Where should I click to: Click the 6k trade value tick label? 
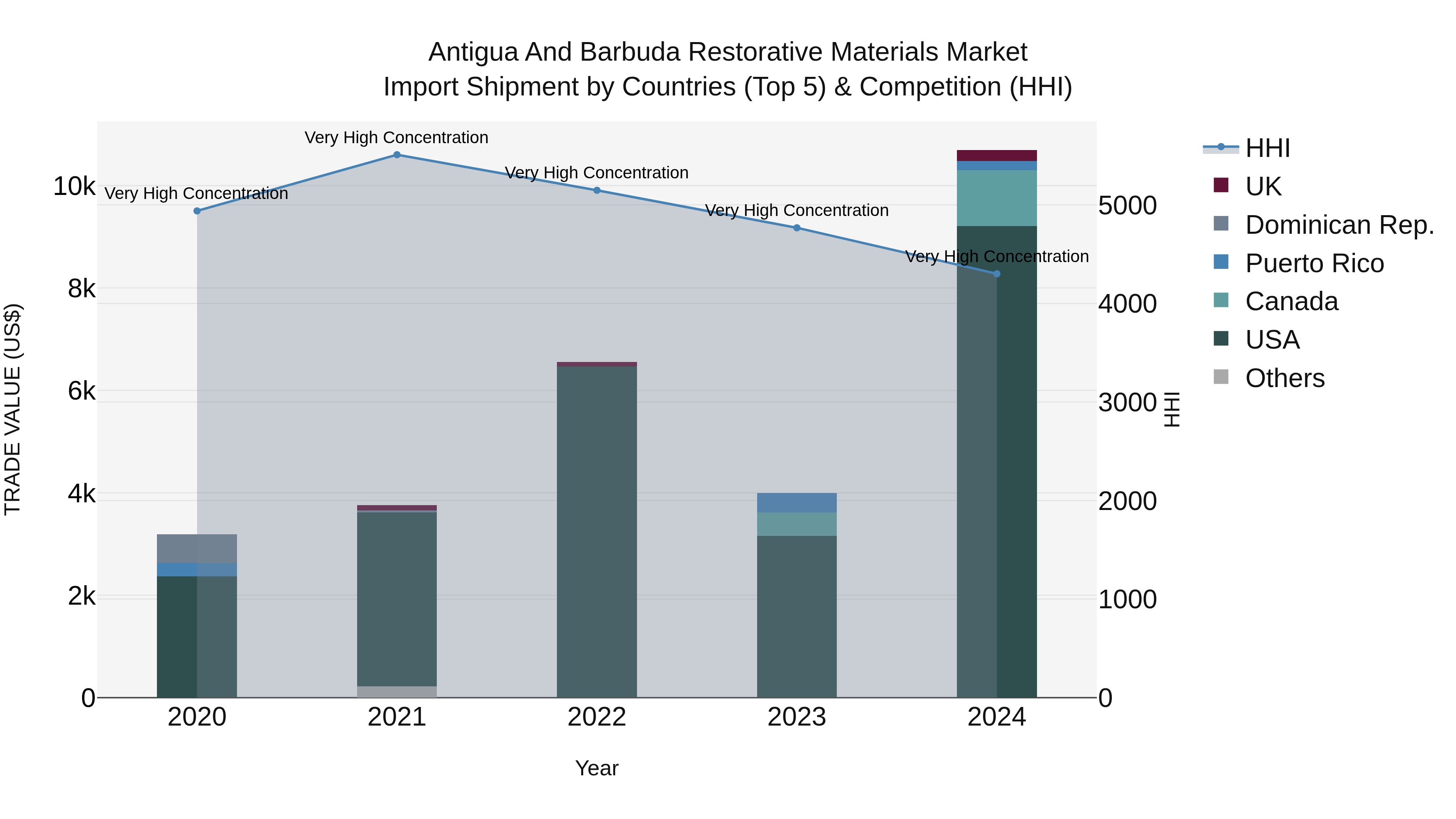(81, 391)
